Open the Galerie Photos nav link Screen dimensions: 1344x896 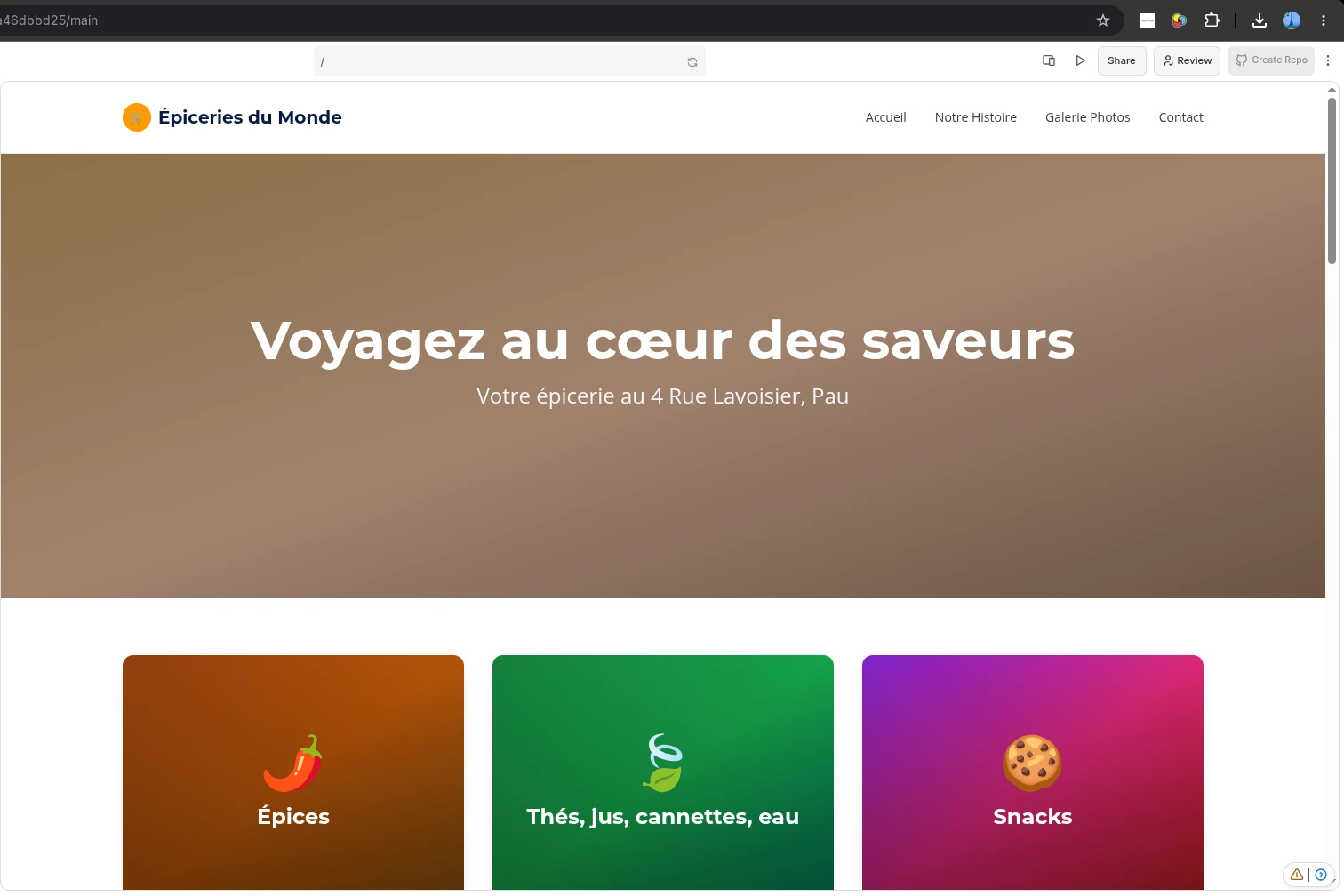pyautogui.click(x=1088, y=117)
